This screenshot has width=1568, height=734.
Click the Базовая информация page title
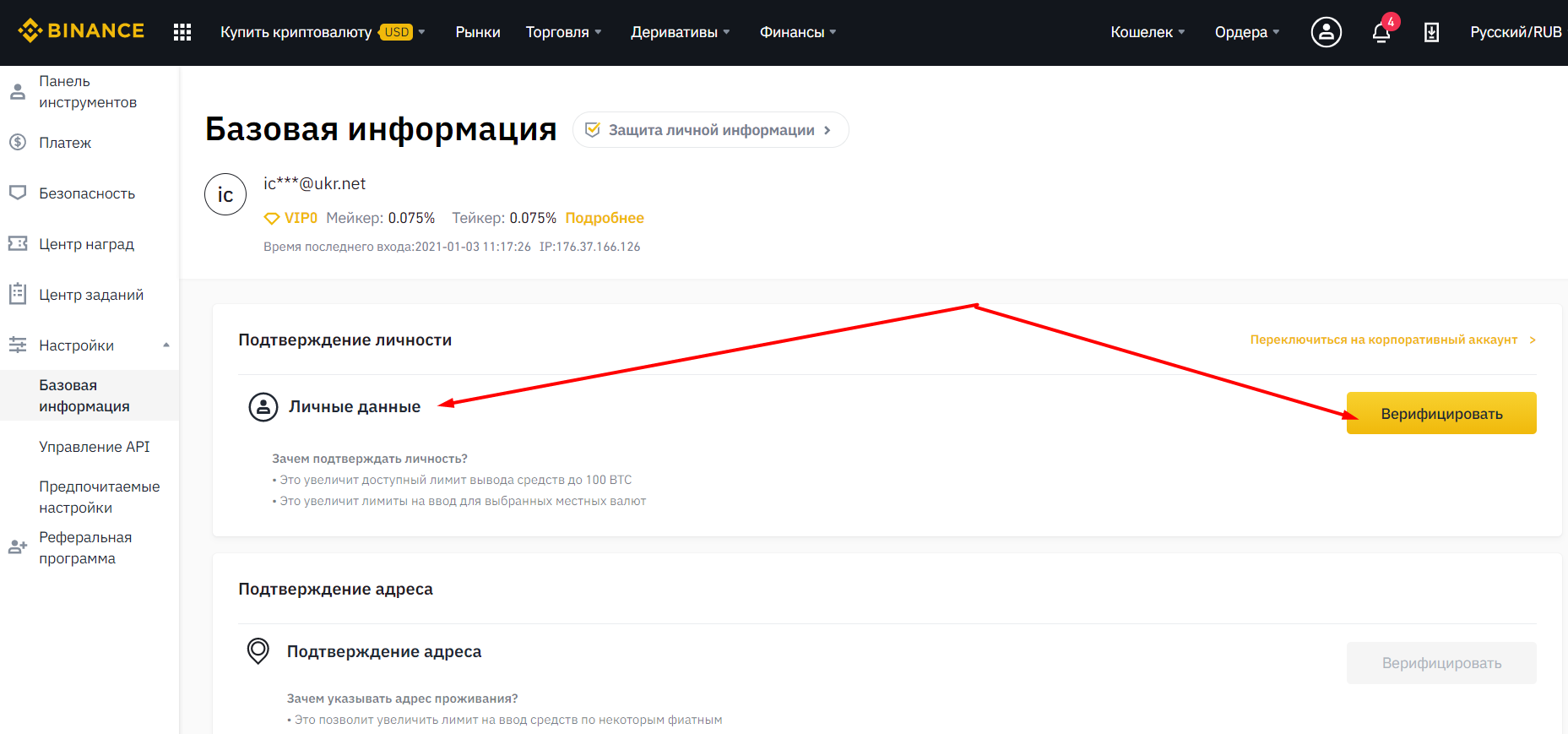(x=381, y=129)
